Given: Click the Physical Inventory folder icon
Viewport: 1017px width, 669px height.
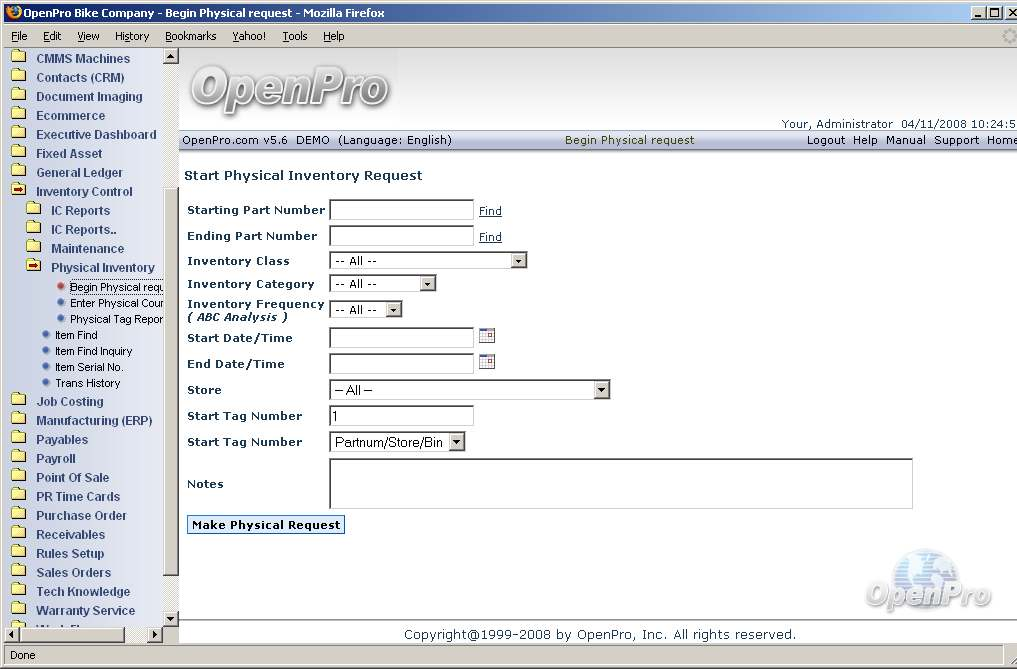Looking at the screenshot, I should click(x=34, y=267).
